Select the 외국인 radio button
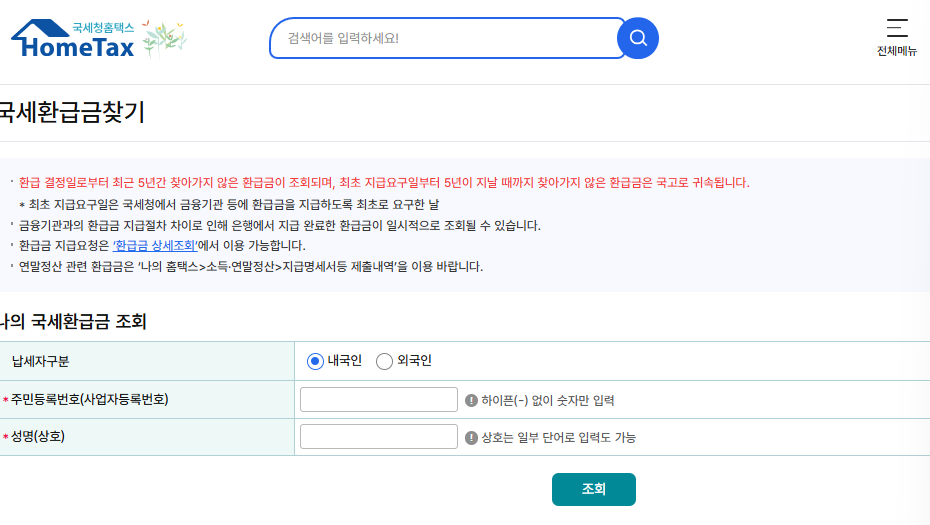The image size is (930, 525). (x=384, y=361)
